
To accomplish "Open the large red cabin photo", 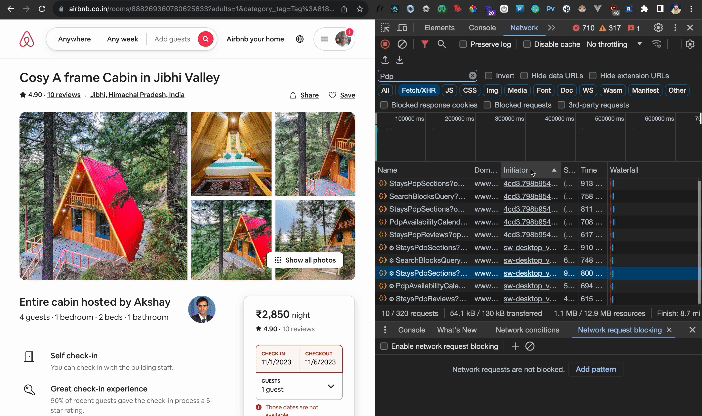I will click(x=103, y=196).
